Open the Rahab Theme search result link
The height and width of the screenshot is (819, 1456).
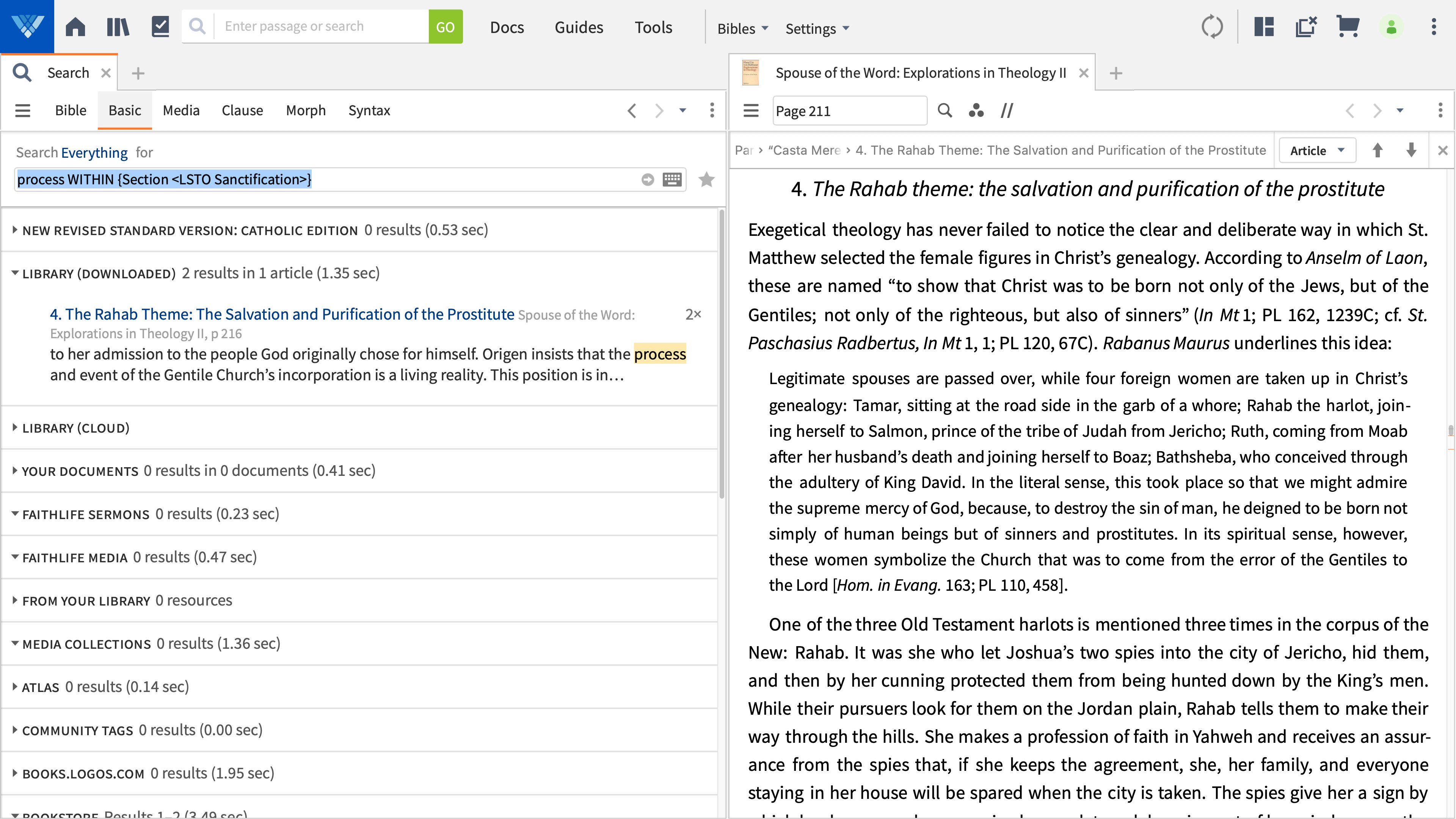tap(282, 314)
